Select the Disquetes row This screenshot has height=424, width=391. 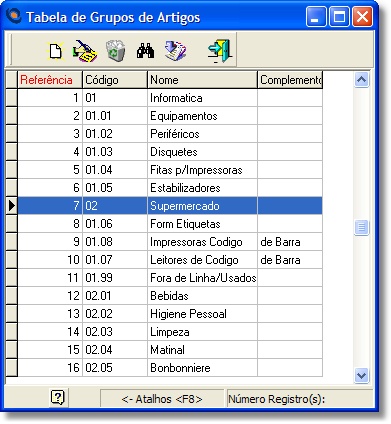click(170, 152)
